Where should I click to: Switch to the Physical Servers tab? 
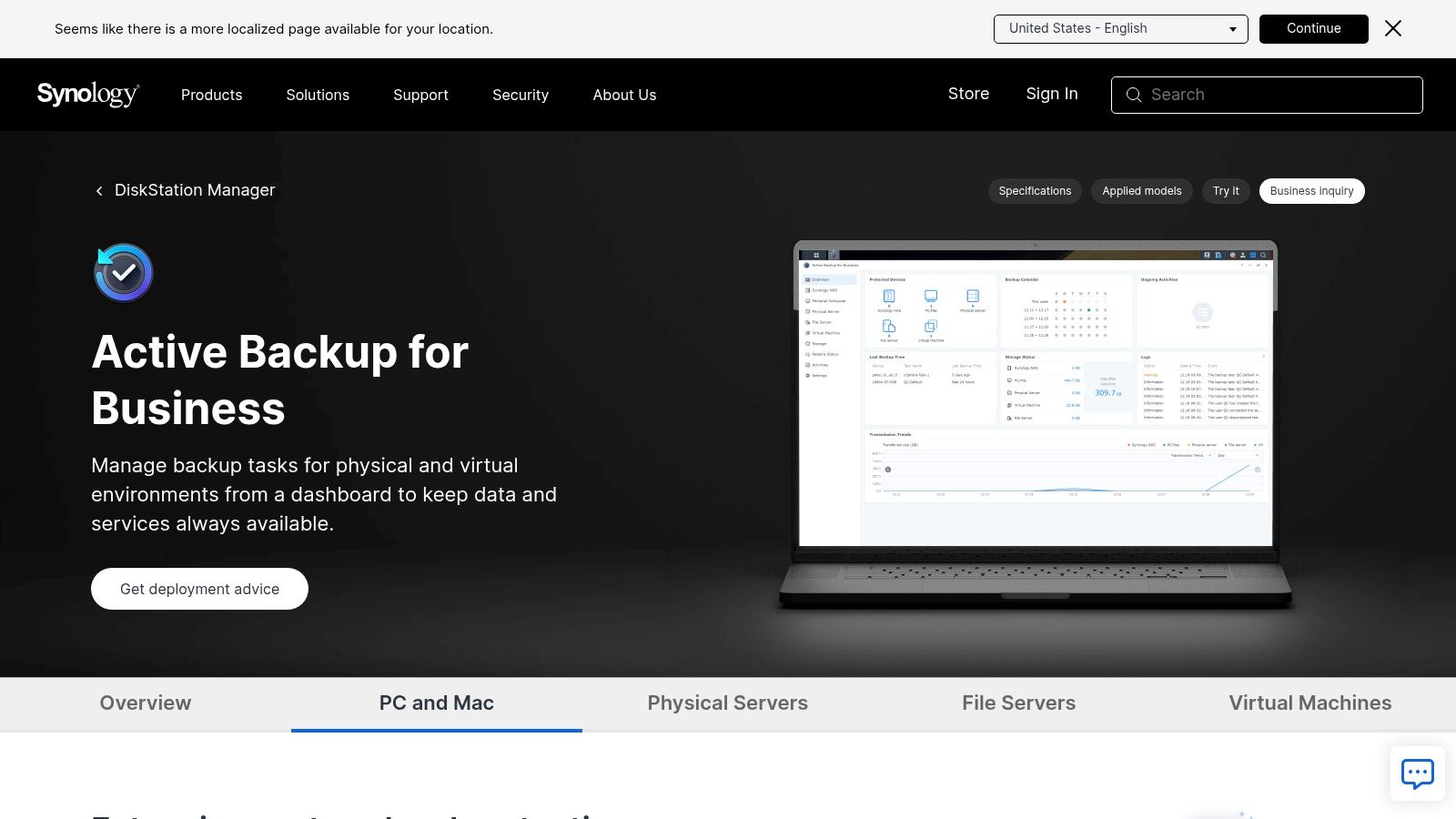(728, 703)
